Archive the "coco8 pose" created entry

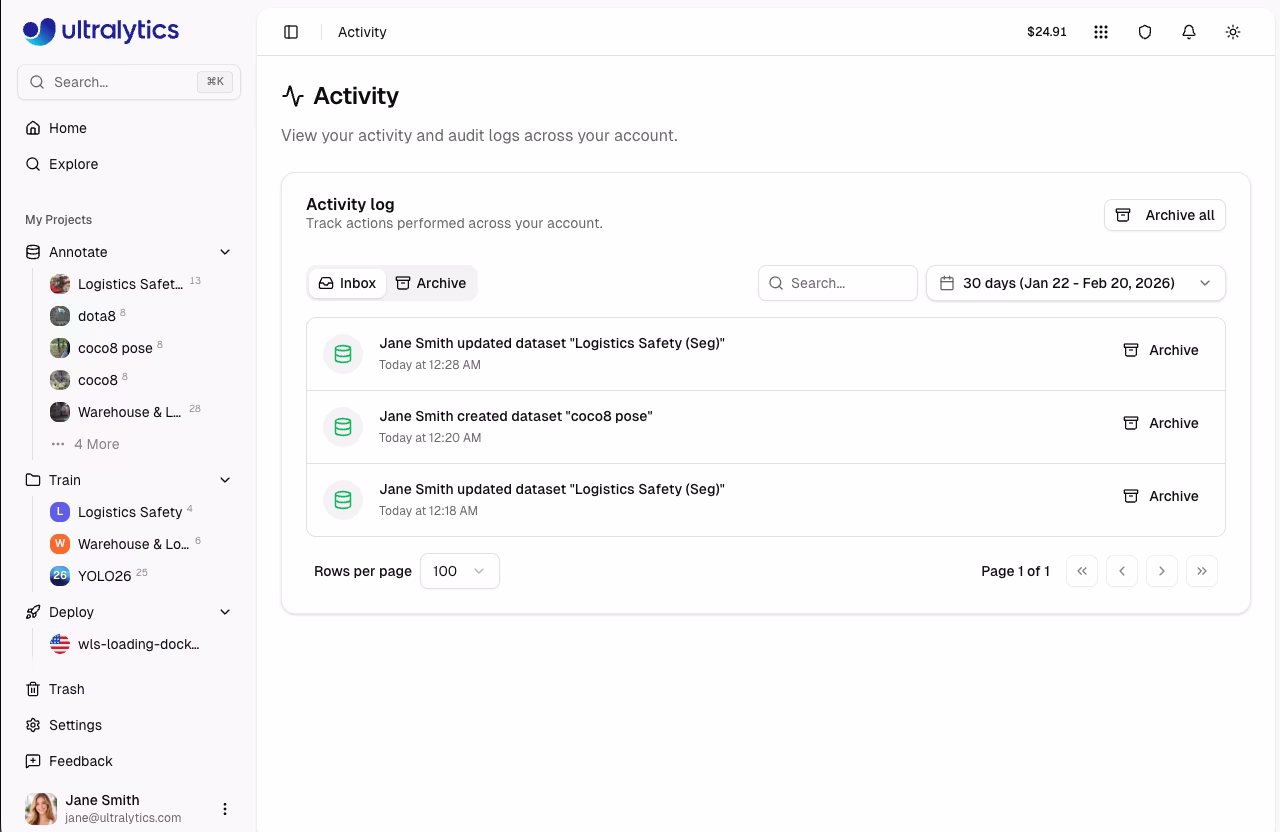1160,423
